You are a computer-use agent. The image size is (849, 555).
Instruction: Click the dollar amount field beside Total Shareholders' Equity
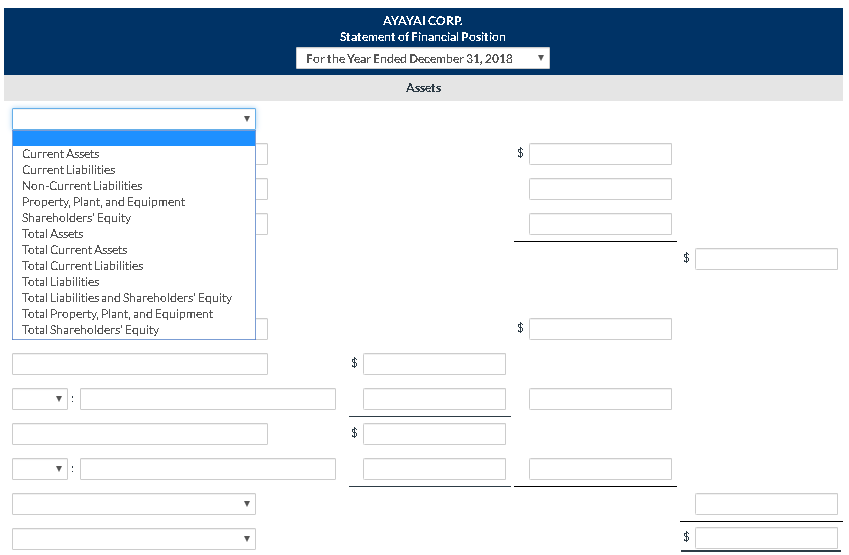point(600,329)
